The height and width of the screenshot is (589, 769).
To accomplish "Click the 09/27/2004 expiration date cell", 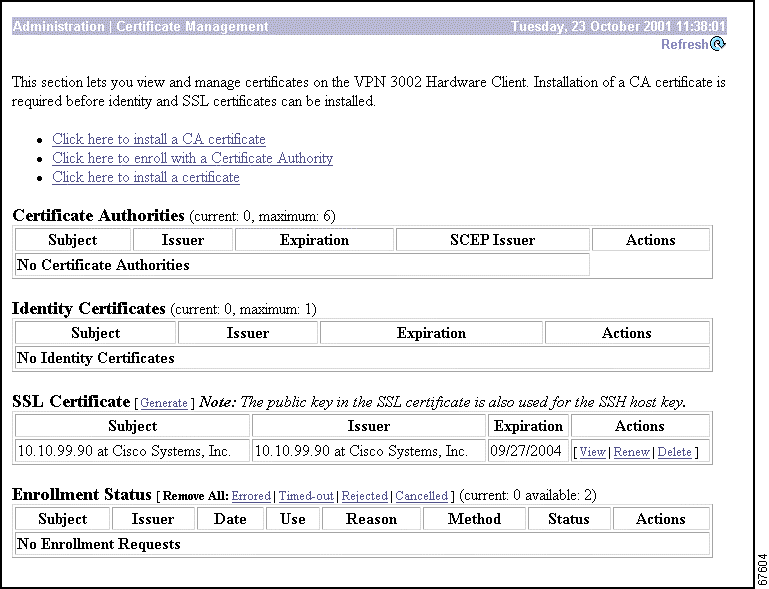I will [x=528, y=452].
